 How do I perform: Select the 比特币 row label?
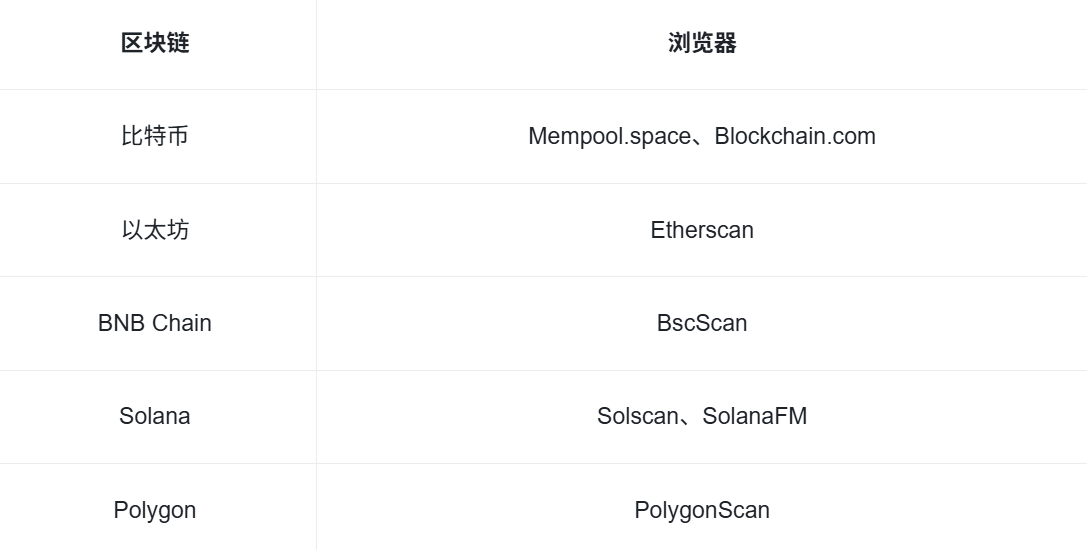click(155, 136)
